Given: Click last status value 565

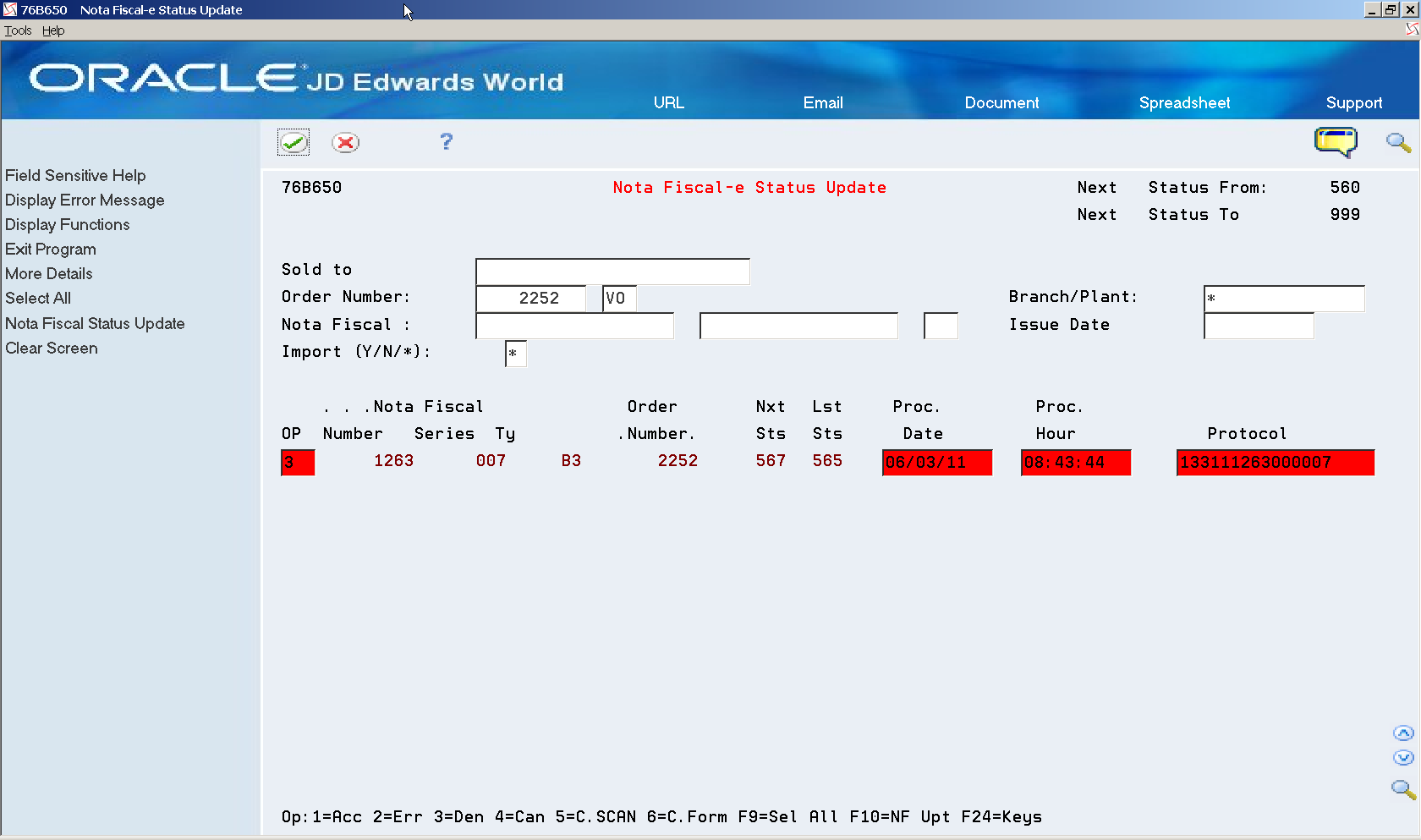Looking at the screenshot, I should pyautogui.click(x=827, y=461).
